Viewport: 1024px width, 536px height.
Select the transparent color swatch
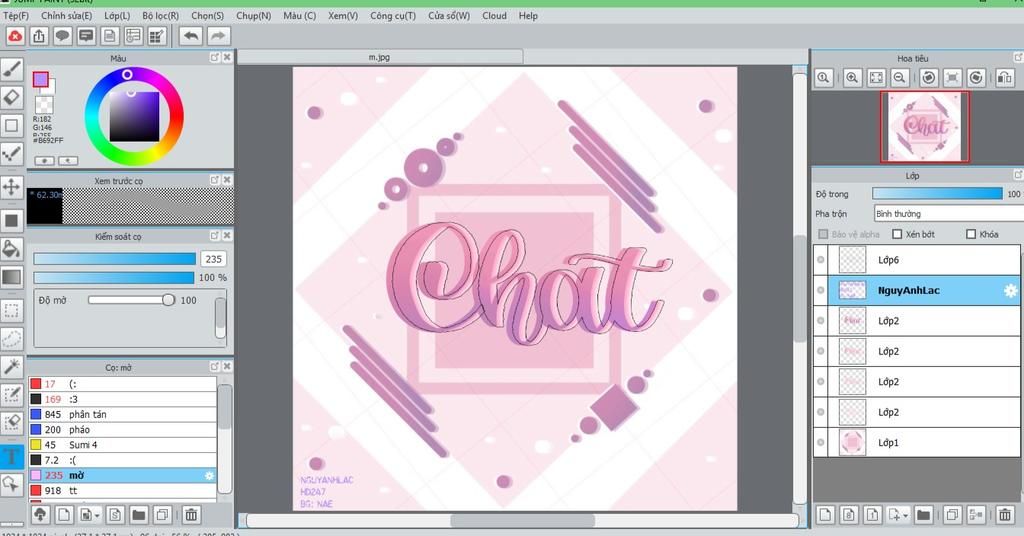tap(44, 104)
